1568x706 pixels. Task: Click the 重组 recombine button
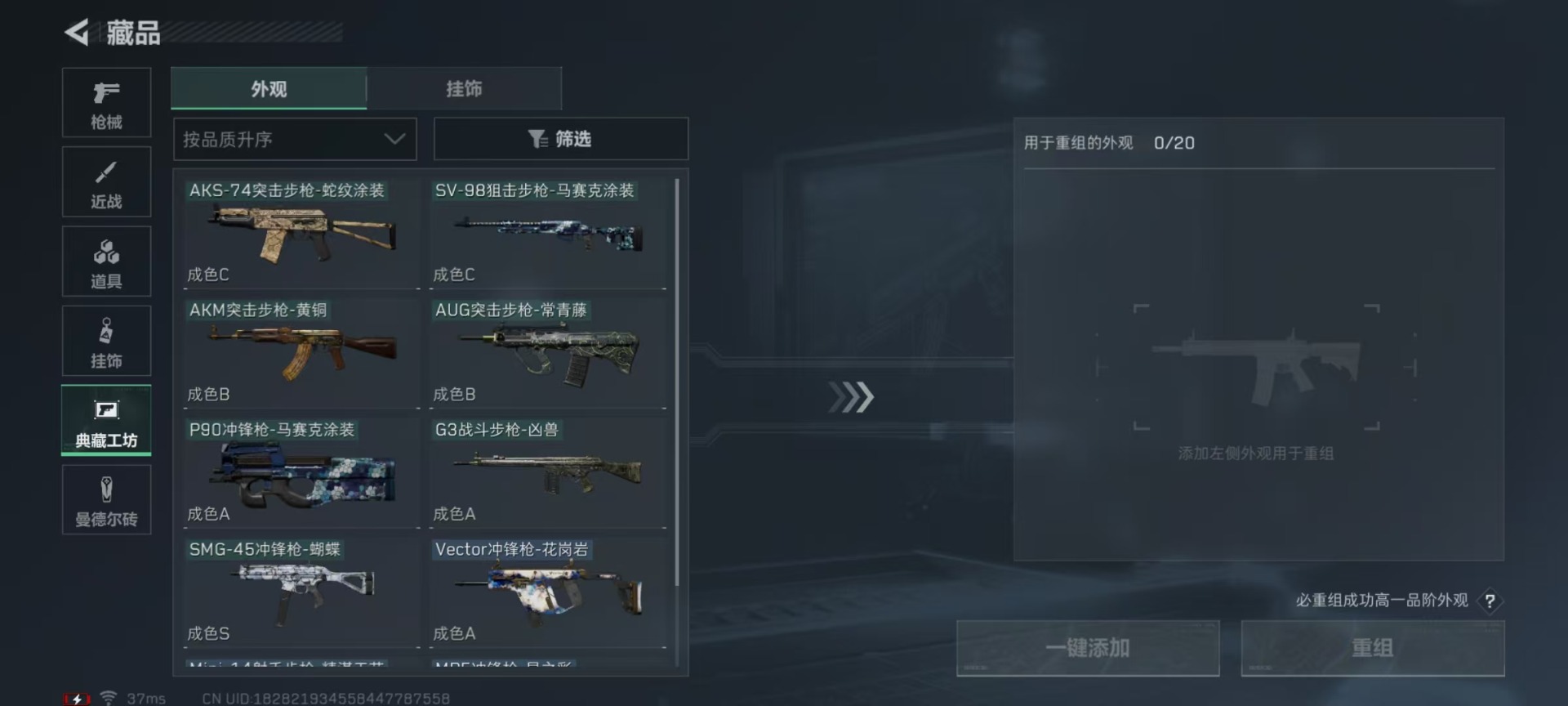coord(1372,648)
